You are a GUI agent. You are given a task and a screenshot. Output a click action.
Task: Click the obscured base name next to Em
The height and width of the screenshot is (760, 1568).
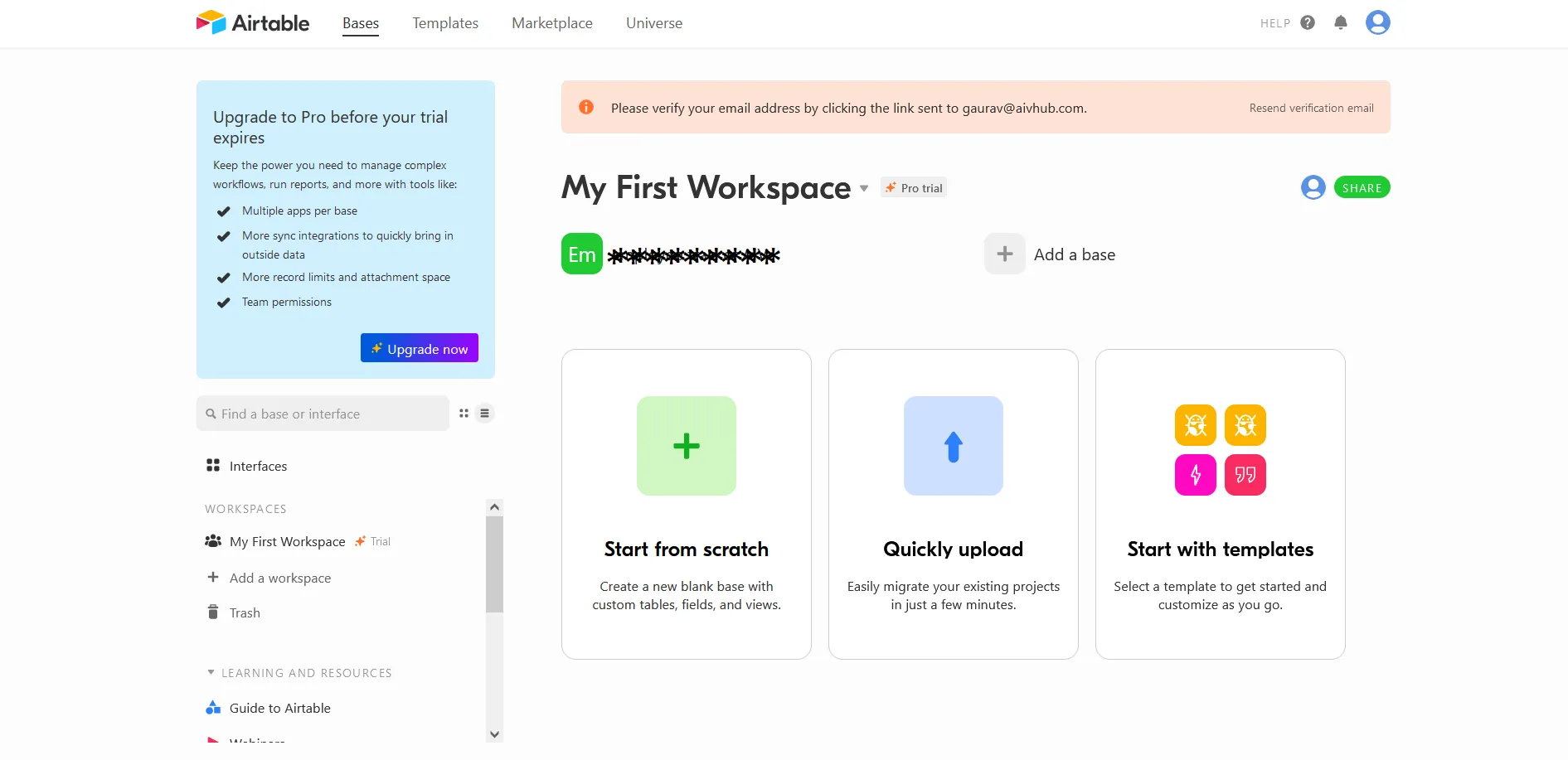[x=693, y=255]
